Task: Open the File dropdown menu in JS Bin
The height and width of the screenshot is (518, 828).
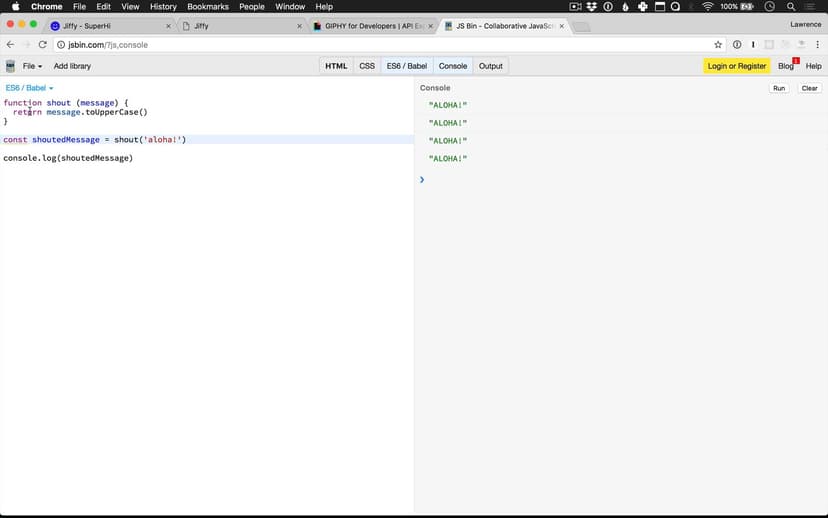Action: (x=32, y=66)
